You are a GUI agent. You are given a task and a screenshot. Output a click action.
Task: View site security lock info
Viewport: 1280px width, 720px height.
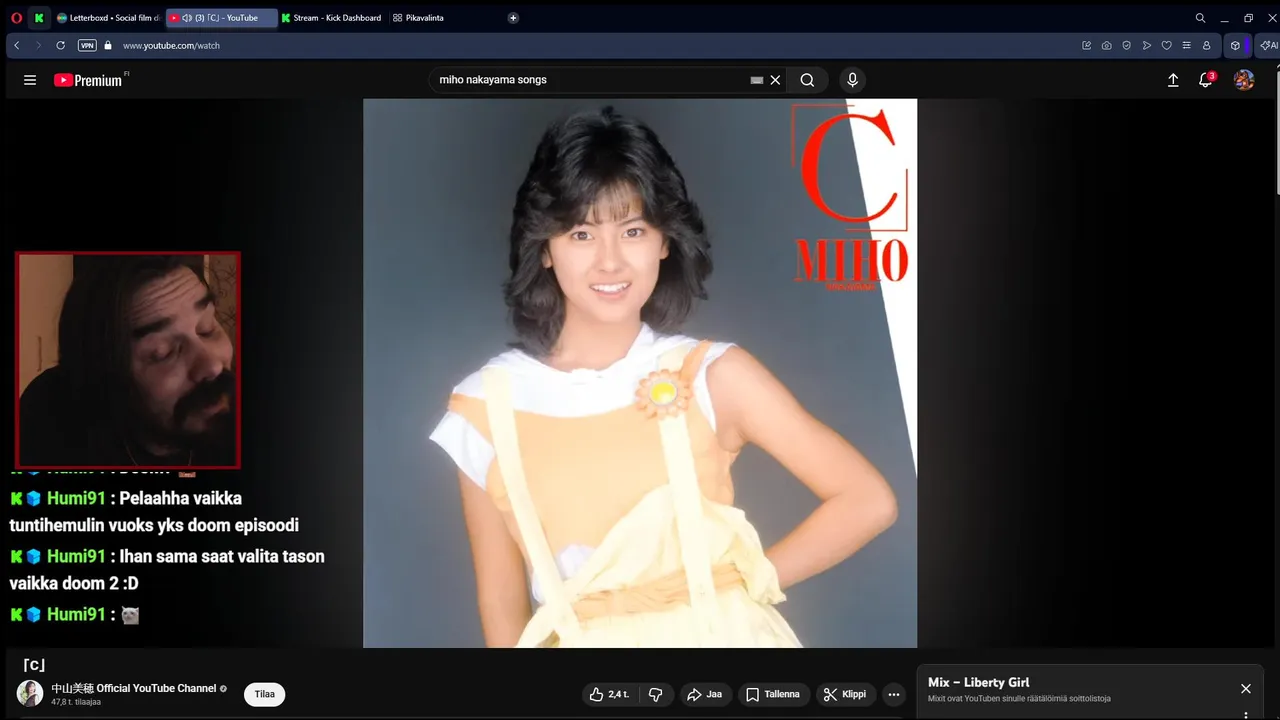108,45
